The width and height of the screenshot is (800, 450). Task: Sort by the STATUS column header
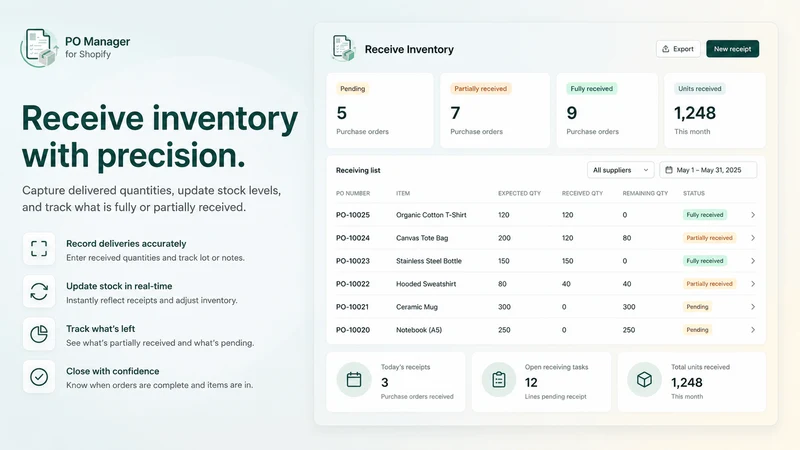click(694, 193)
